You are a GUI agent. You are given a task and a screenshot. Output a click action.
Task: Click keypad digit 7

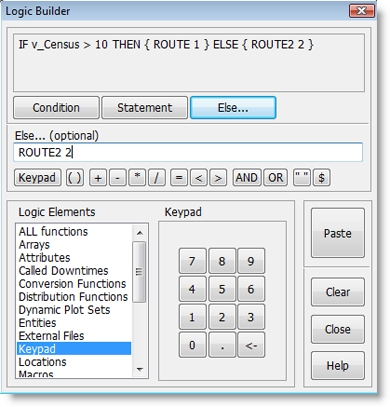pyautogui.click(x=192, y=261)
